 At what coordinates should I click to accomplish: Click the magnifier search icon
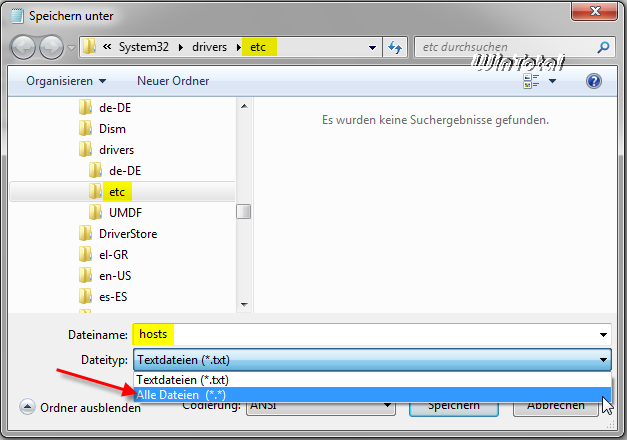tap(603, 47)
